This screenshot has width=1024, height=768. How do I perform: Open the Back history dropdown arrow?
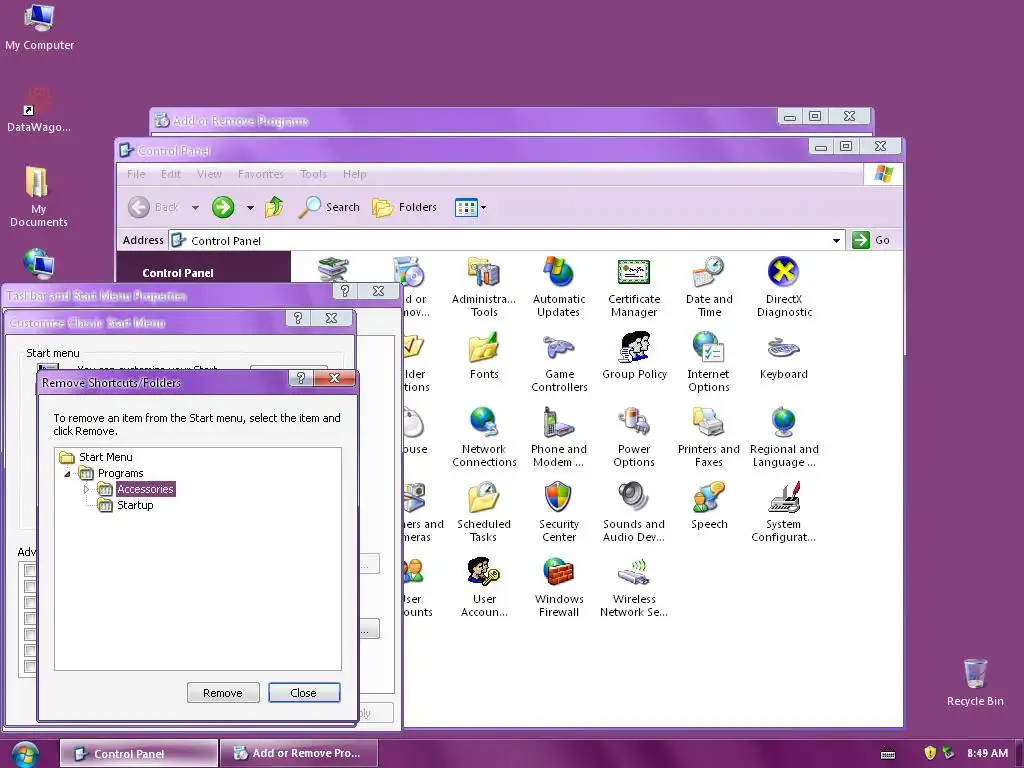(x=195, y=208)
